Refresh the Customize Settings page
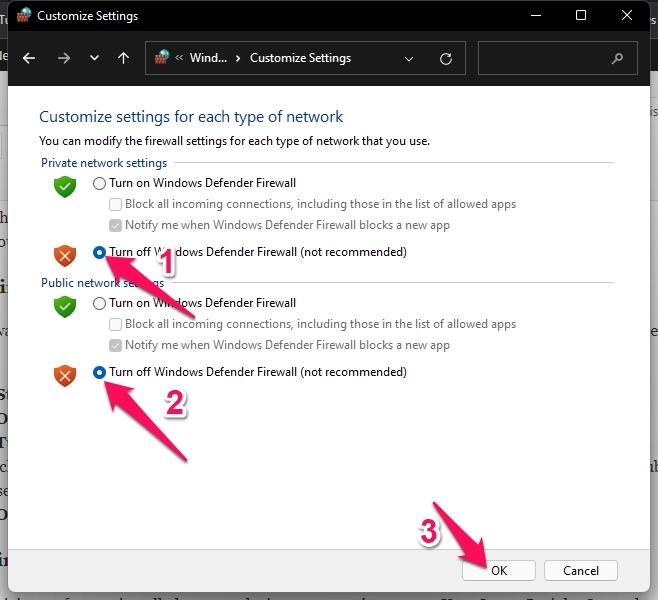 pyautogui.click(x=446, y=58)
